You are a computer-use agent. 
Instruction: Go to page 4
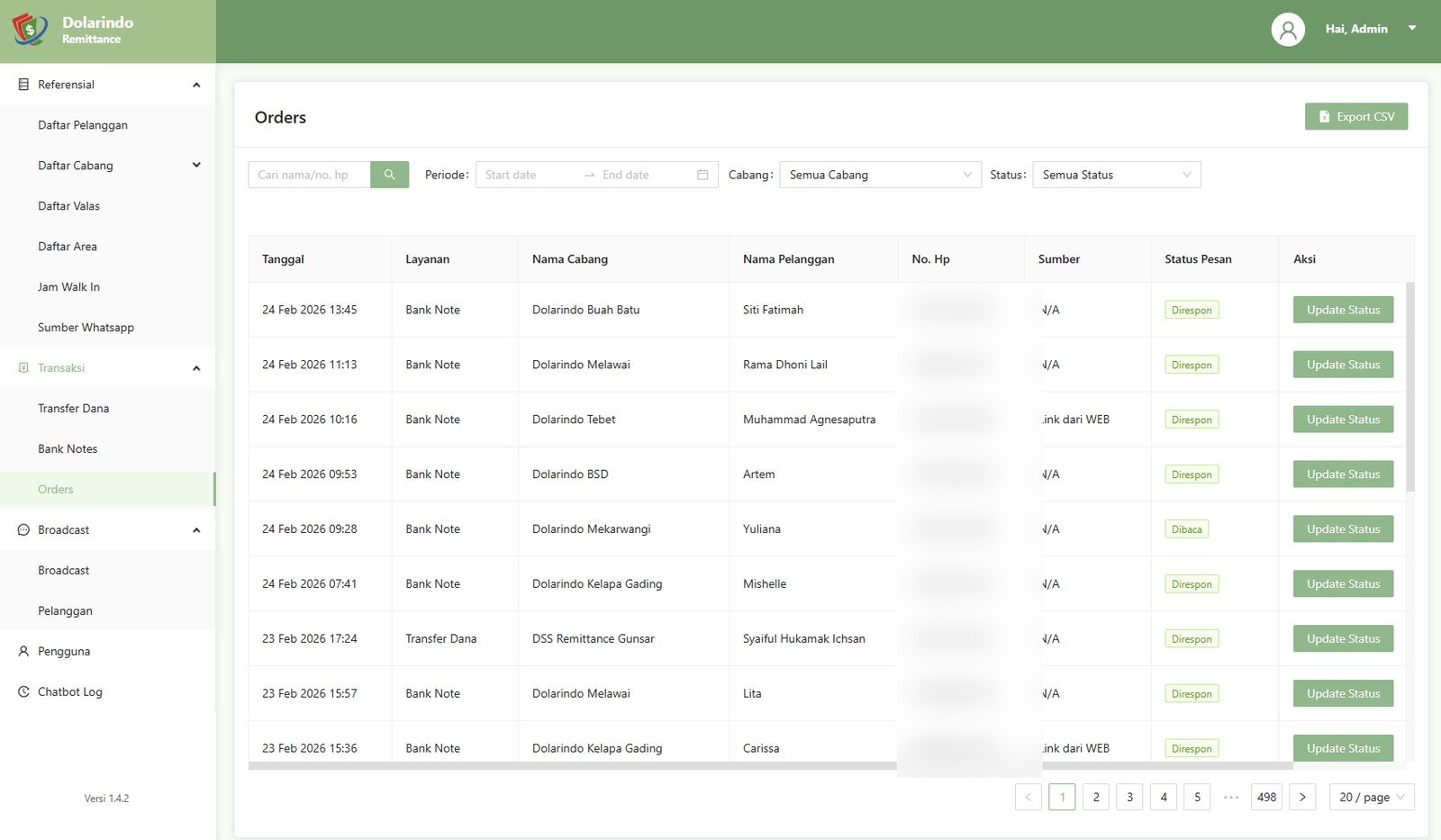click(1164, 797)
